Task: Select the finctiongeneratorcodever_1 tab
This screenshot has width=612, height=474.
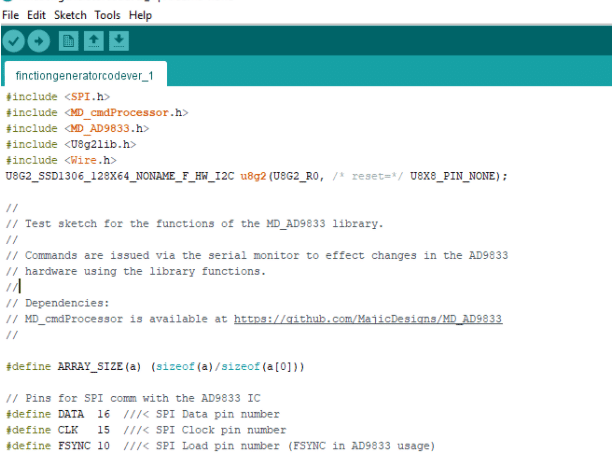Action: (x=85, y=76)
